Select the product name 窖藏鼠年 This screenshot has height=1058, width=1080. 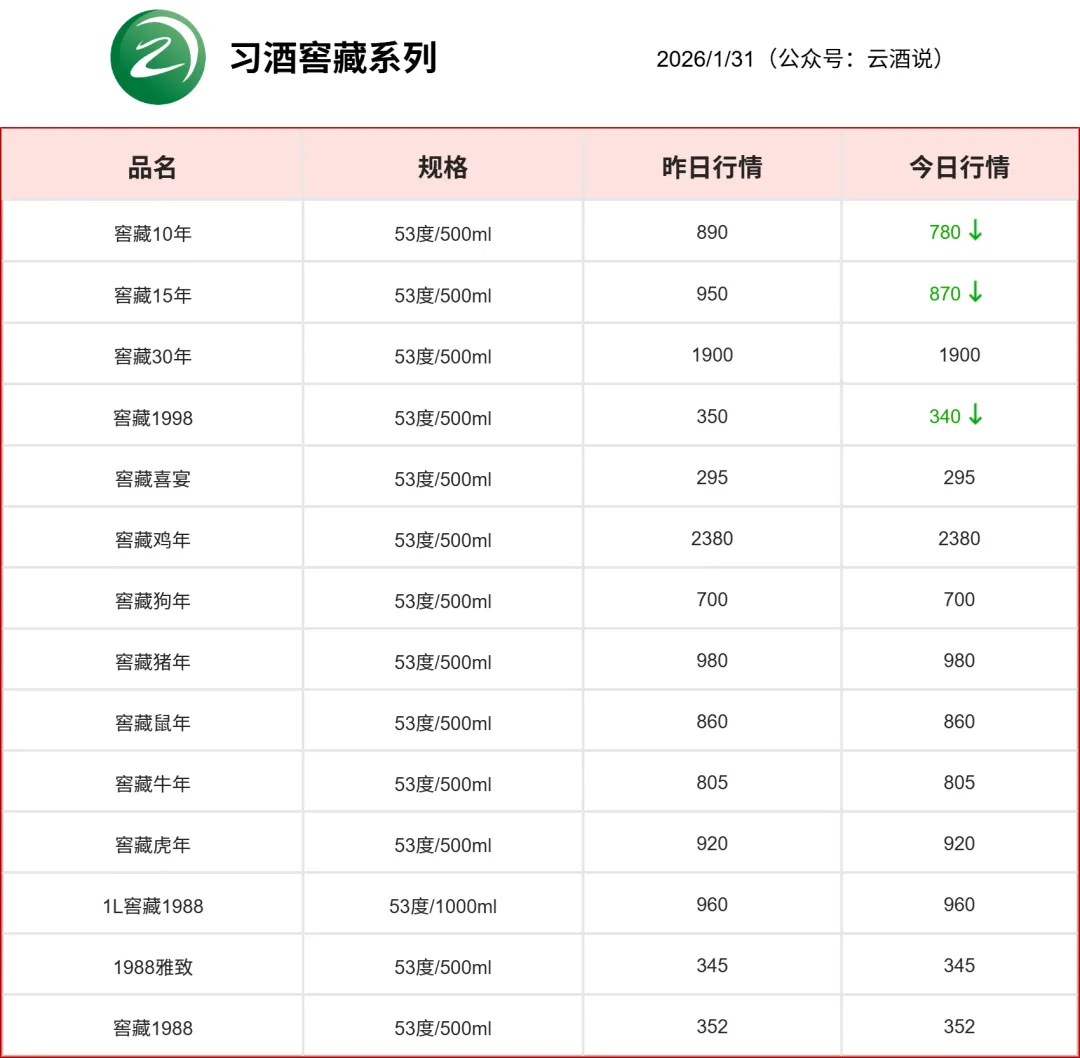[x=152, y=723]
